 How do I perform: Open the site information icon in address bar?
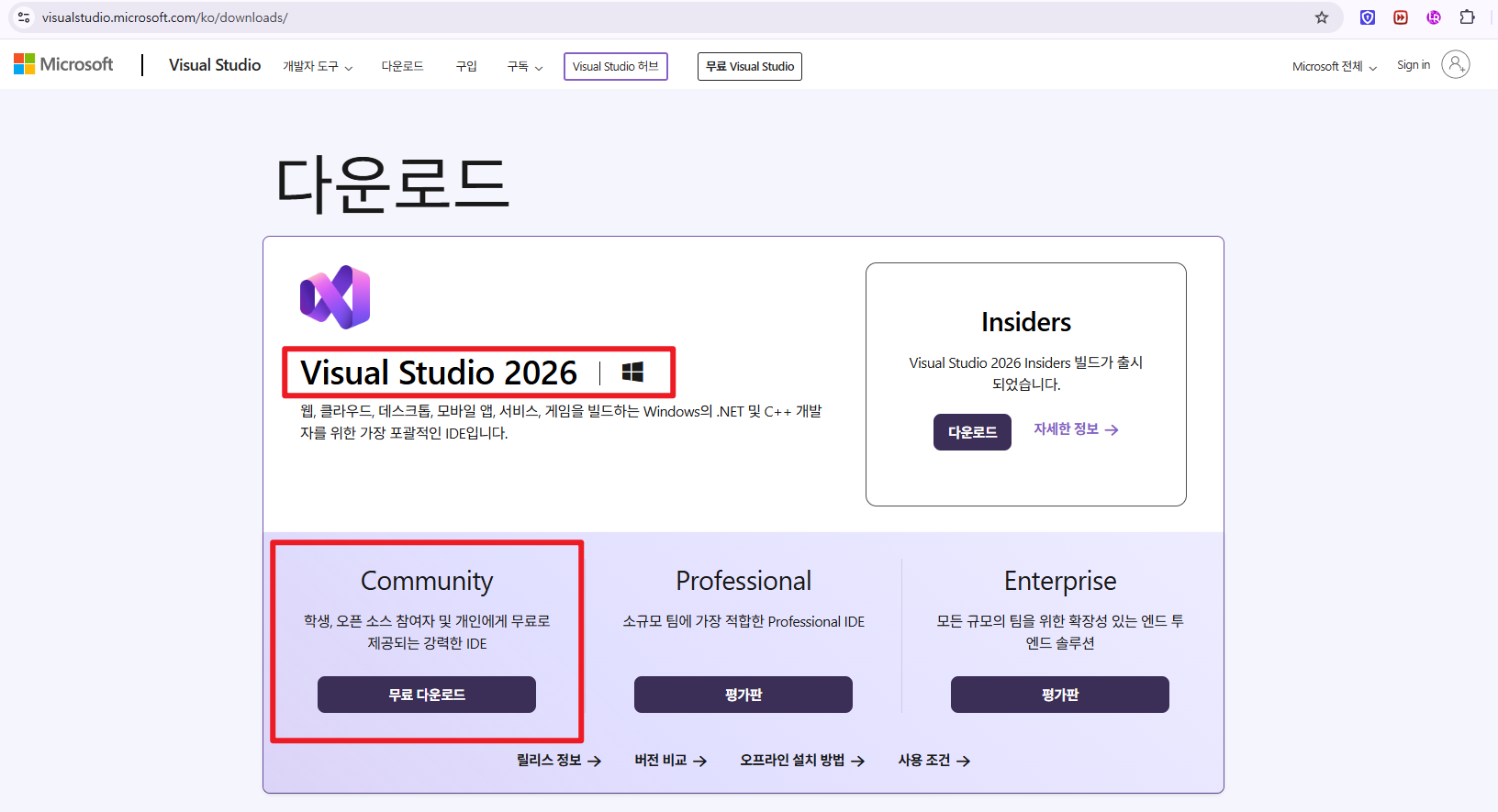(24, 17)
